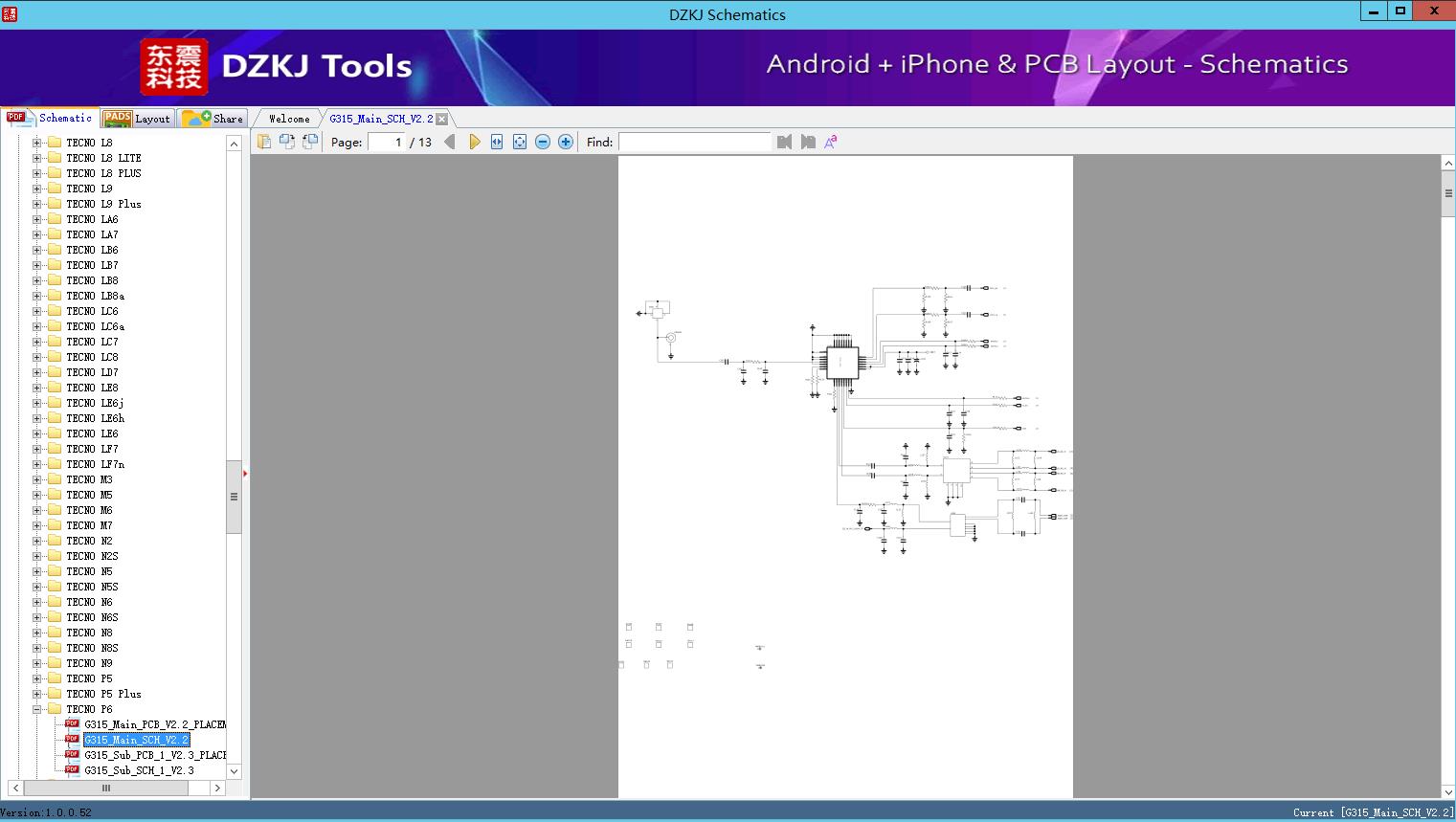This screenshot has height=822, width=1456.
Task: Switch to the PADS Layout tab
Action: tap(137, 119)
